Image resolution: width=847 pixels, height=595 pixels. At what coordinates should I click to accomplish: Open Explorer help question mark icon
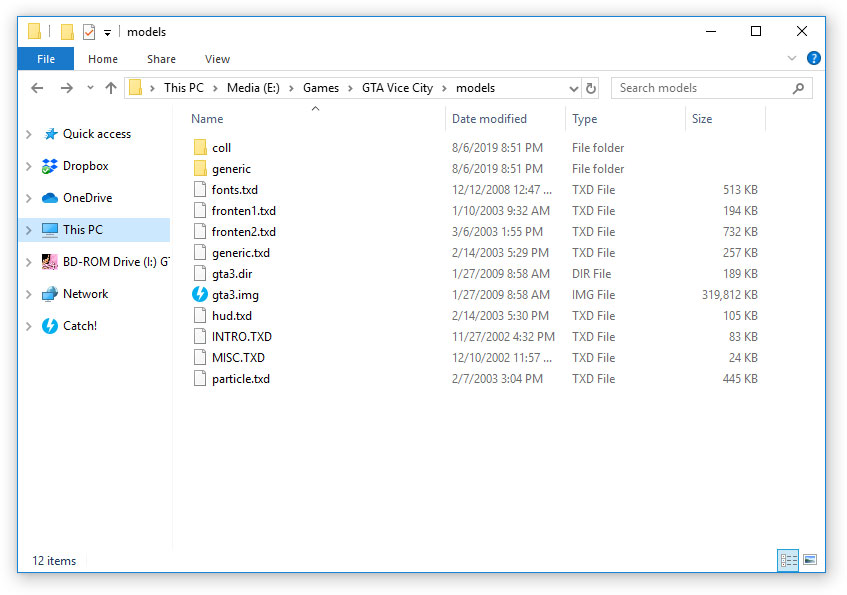coord(813,58)
